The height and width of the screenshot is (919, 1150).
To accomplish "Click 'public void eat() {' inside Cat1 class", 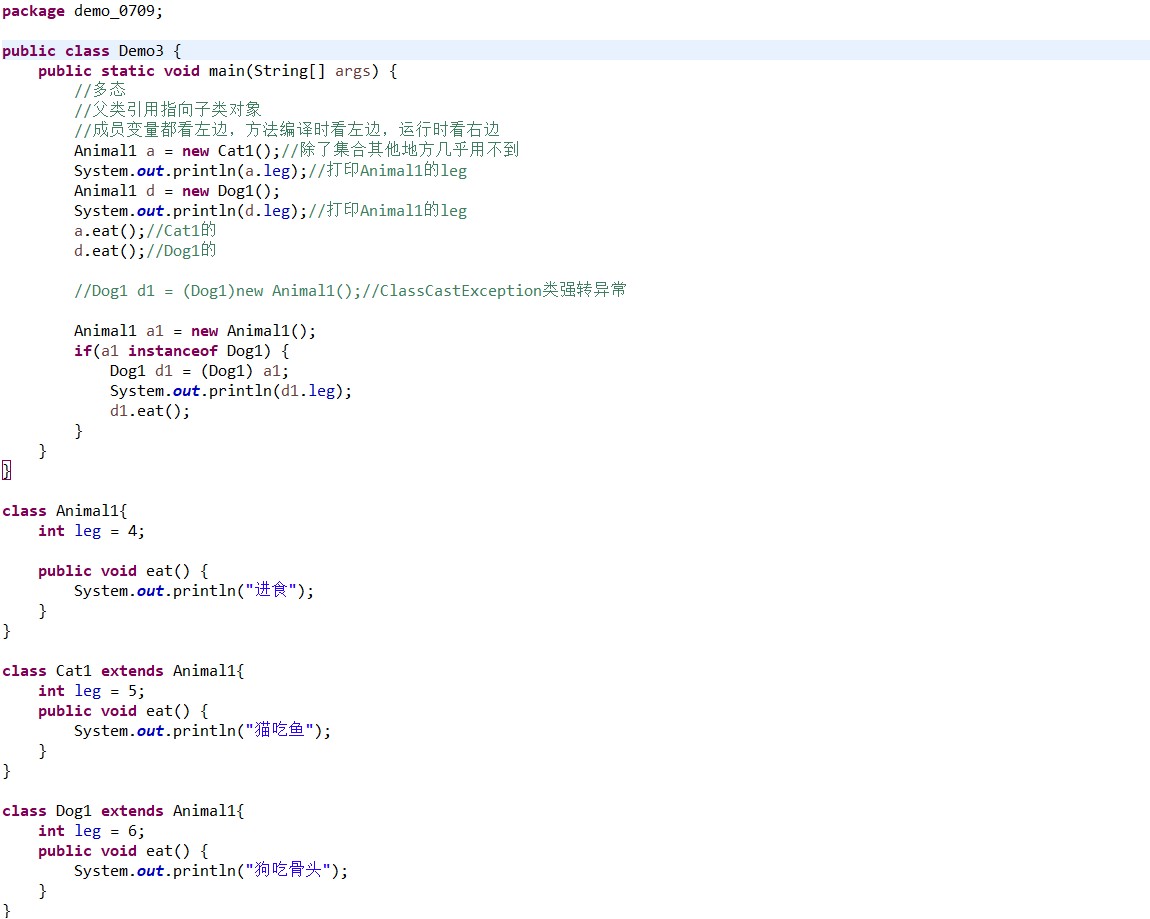I will (123, 711).
